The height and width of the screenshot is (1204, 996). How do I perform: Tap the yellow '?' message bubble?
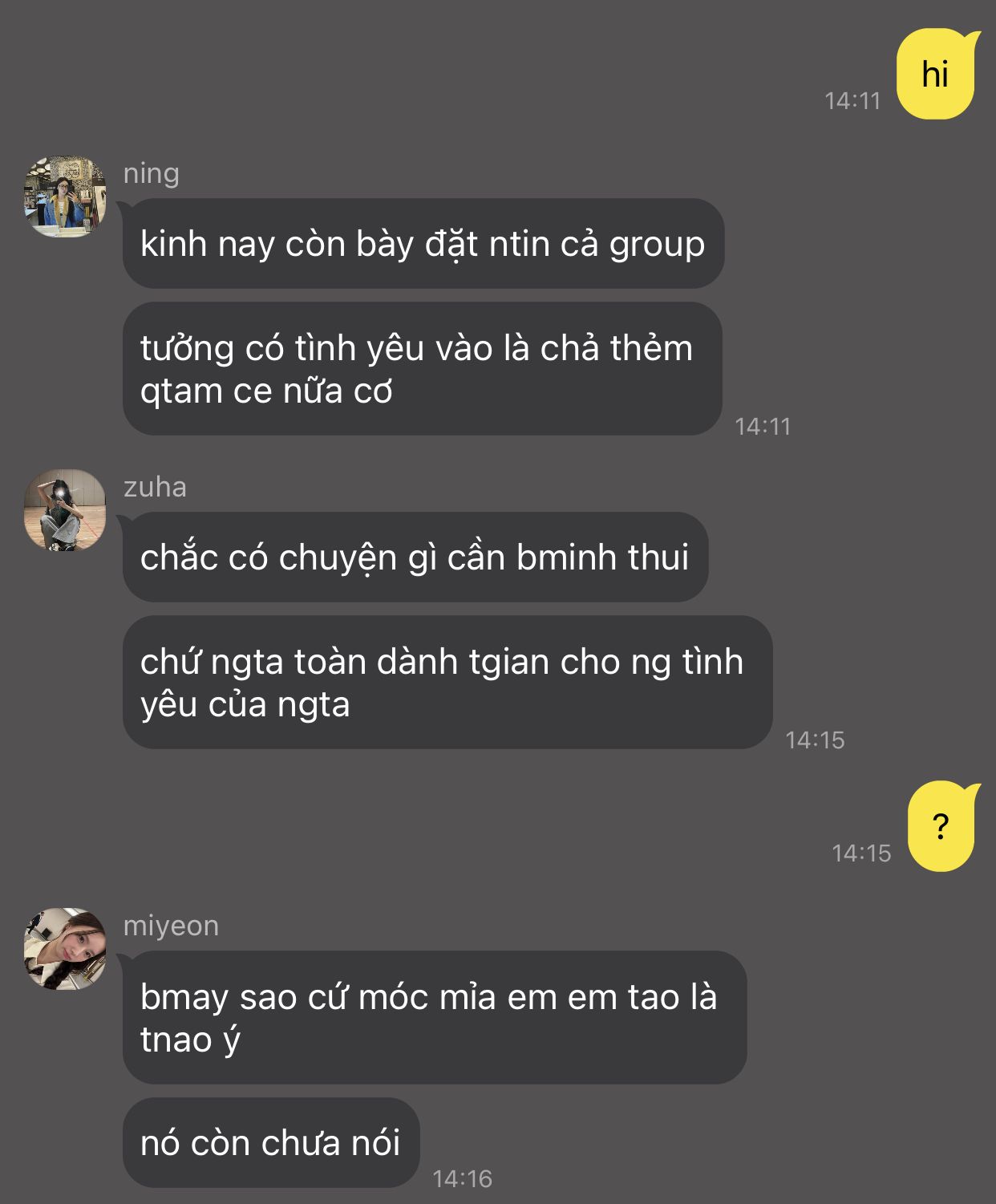point(943,826)
